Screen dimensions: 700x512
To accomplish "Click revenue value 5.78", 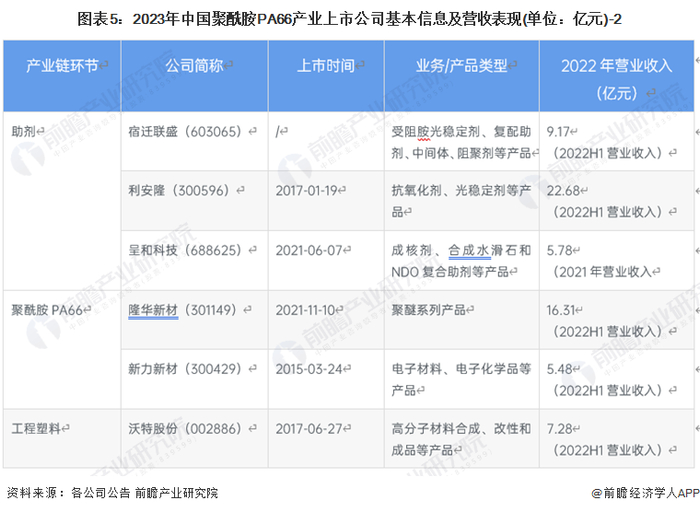I will point(559,250).
